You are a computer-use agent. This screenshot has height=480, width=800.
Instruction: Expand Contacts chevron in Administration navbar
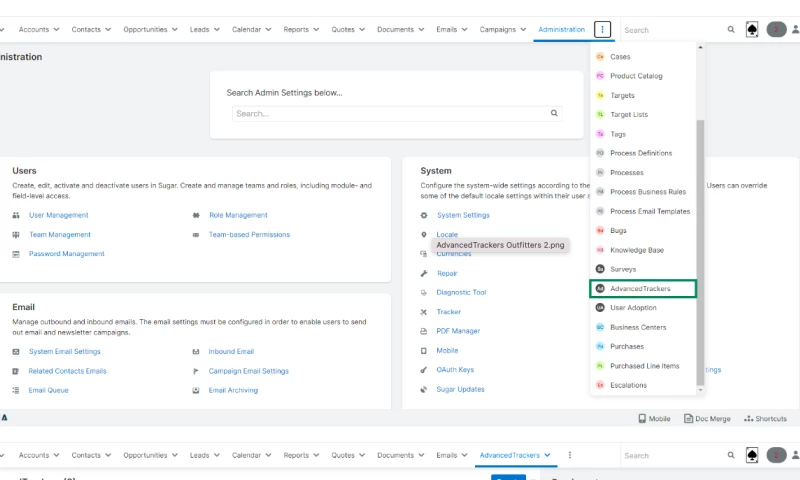click(108, 30)
